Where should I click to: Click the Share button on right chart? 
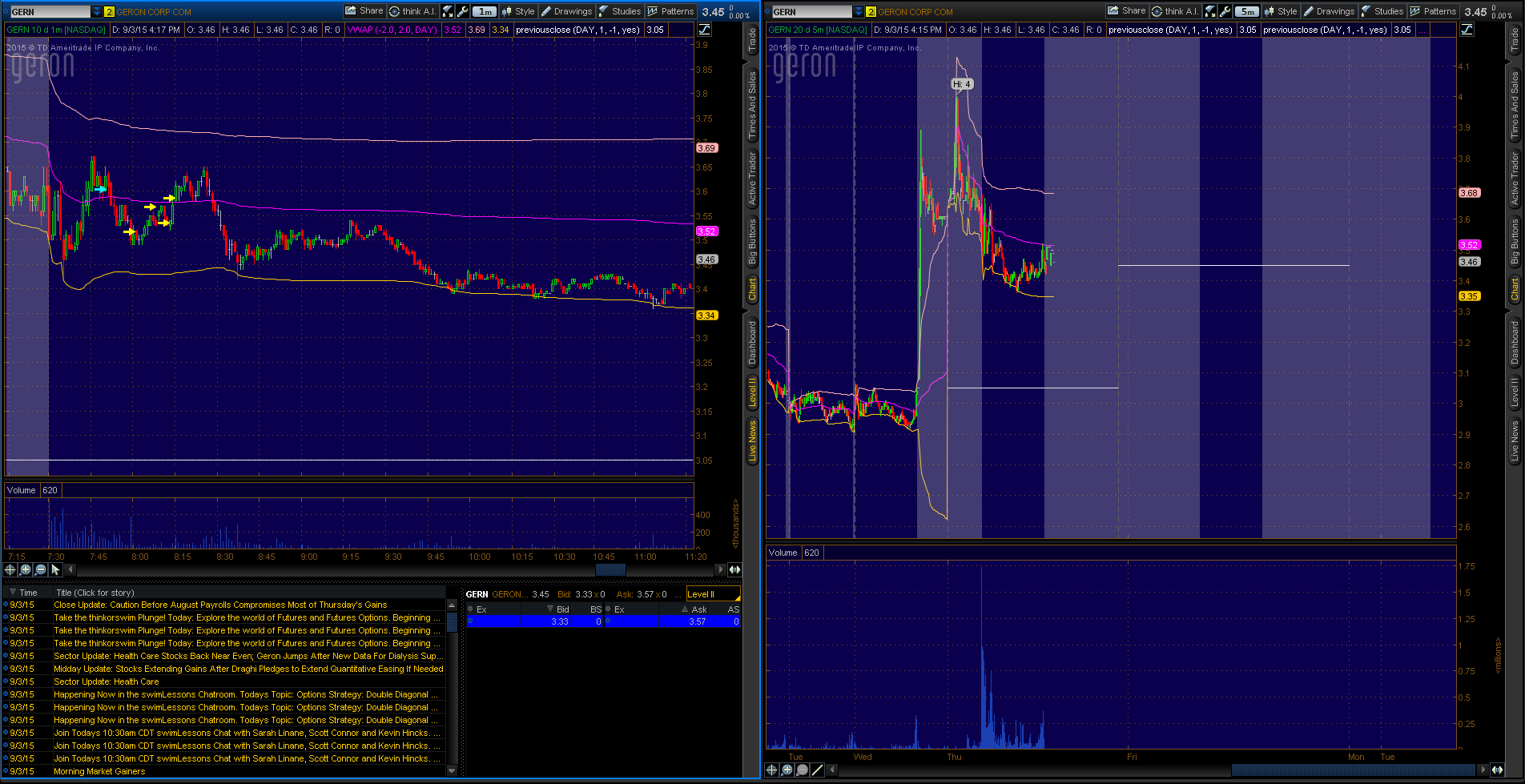click(x=1126, y=11)
